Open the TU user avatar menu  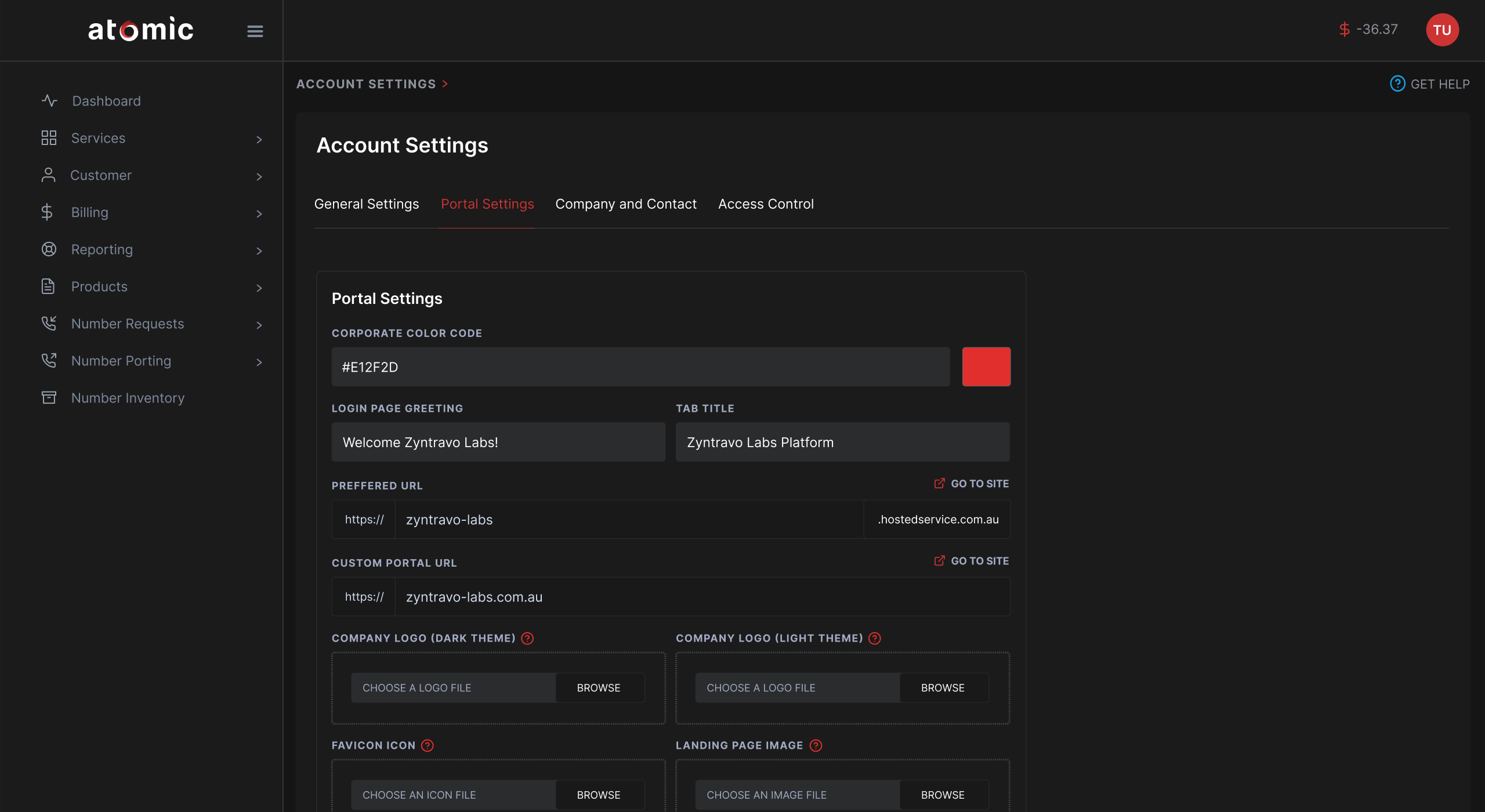point(1441,30)
